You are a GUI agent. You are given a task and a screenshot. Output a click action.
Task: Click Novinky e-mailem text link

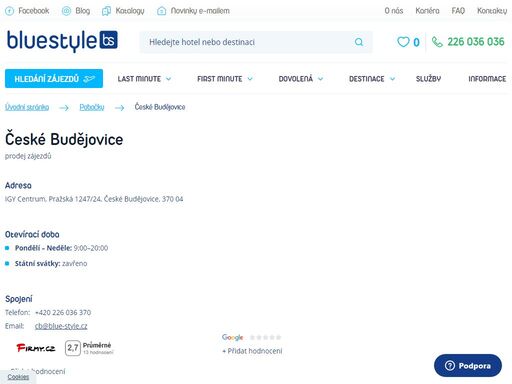200,11
